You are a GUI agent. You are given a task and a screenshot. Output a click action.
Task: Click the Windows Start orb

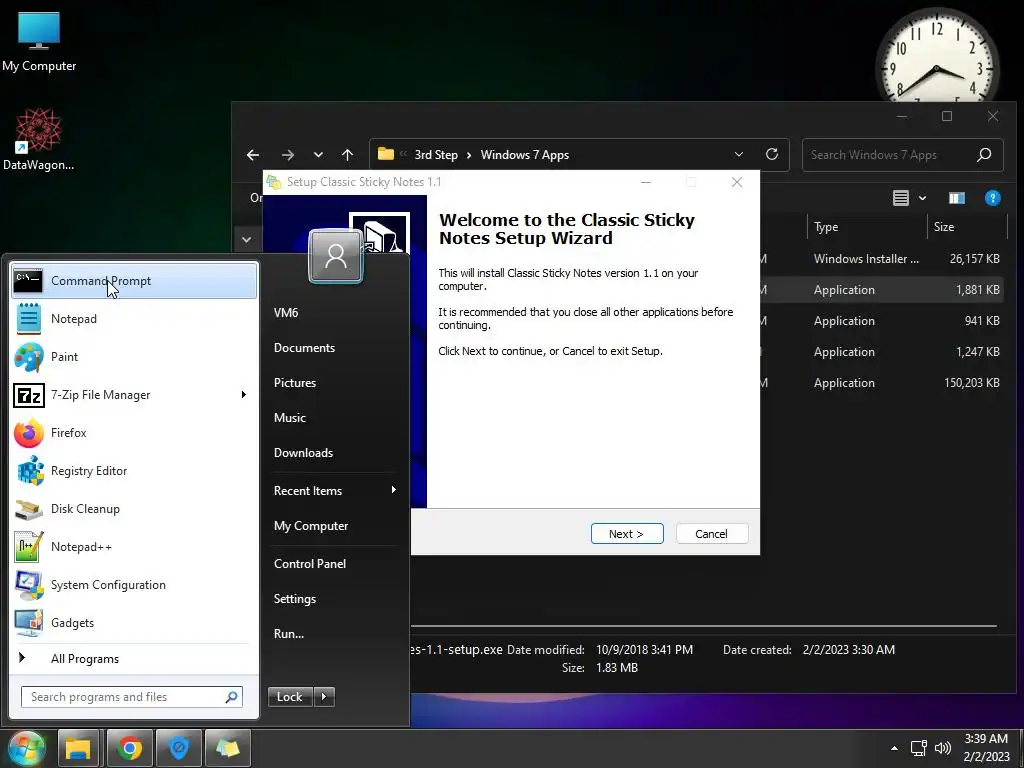pos(26,748)
